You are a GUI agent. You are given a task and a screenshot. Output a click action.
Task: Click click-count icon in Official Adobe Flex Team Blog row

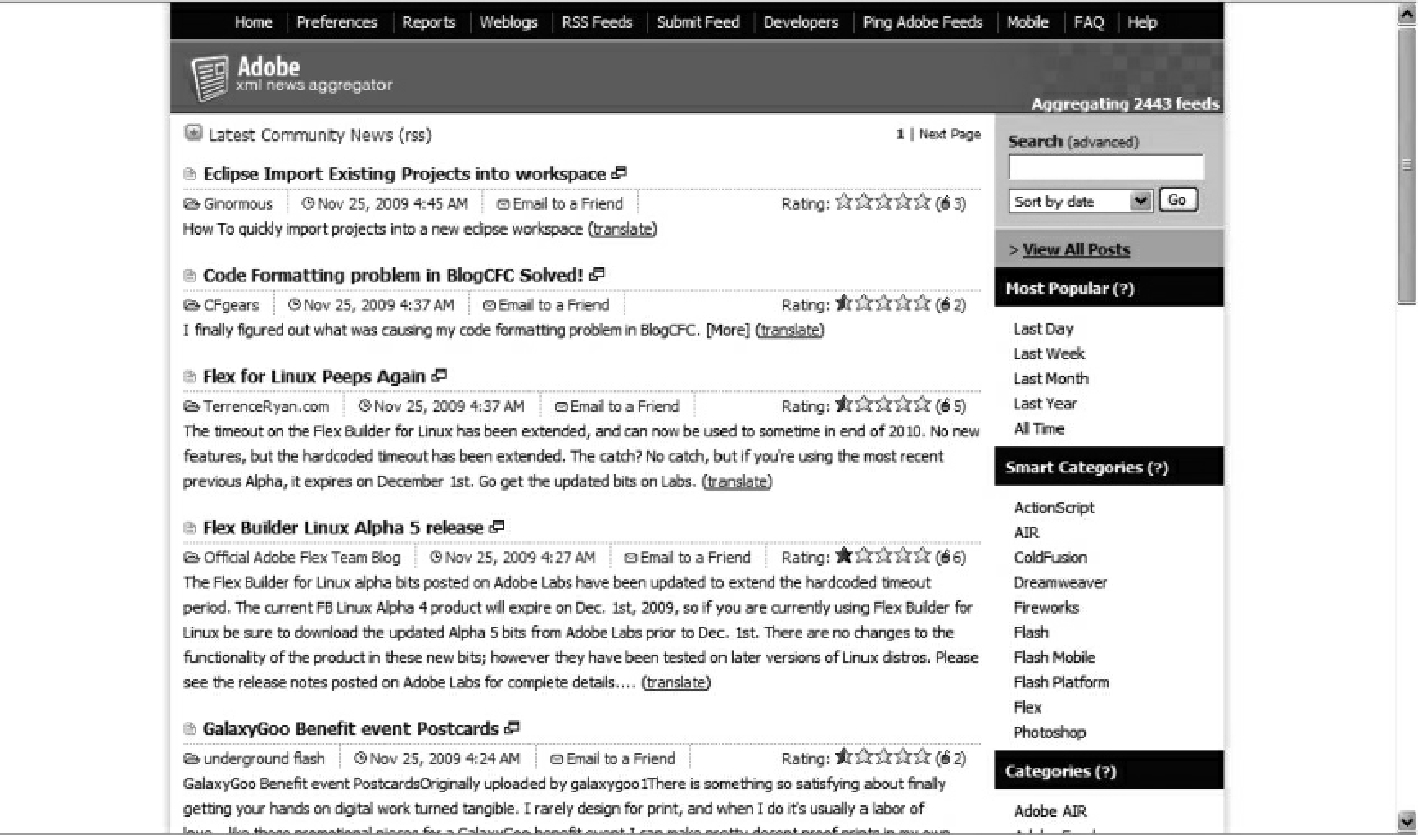[x=946, y=558]
